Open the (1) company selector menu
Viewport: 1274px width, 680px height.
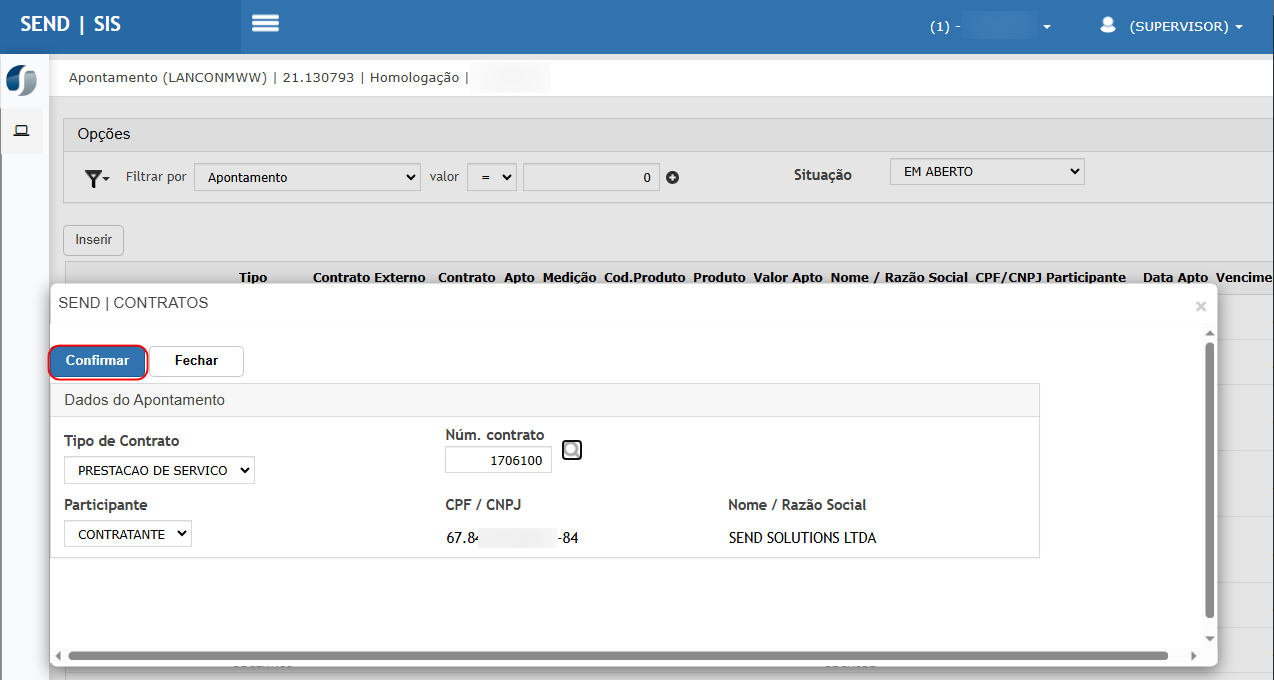pos(990,27)
